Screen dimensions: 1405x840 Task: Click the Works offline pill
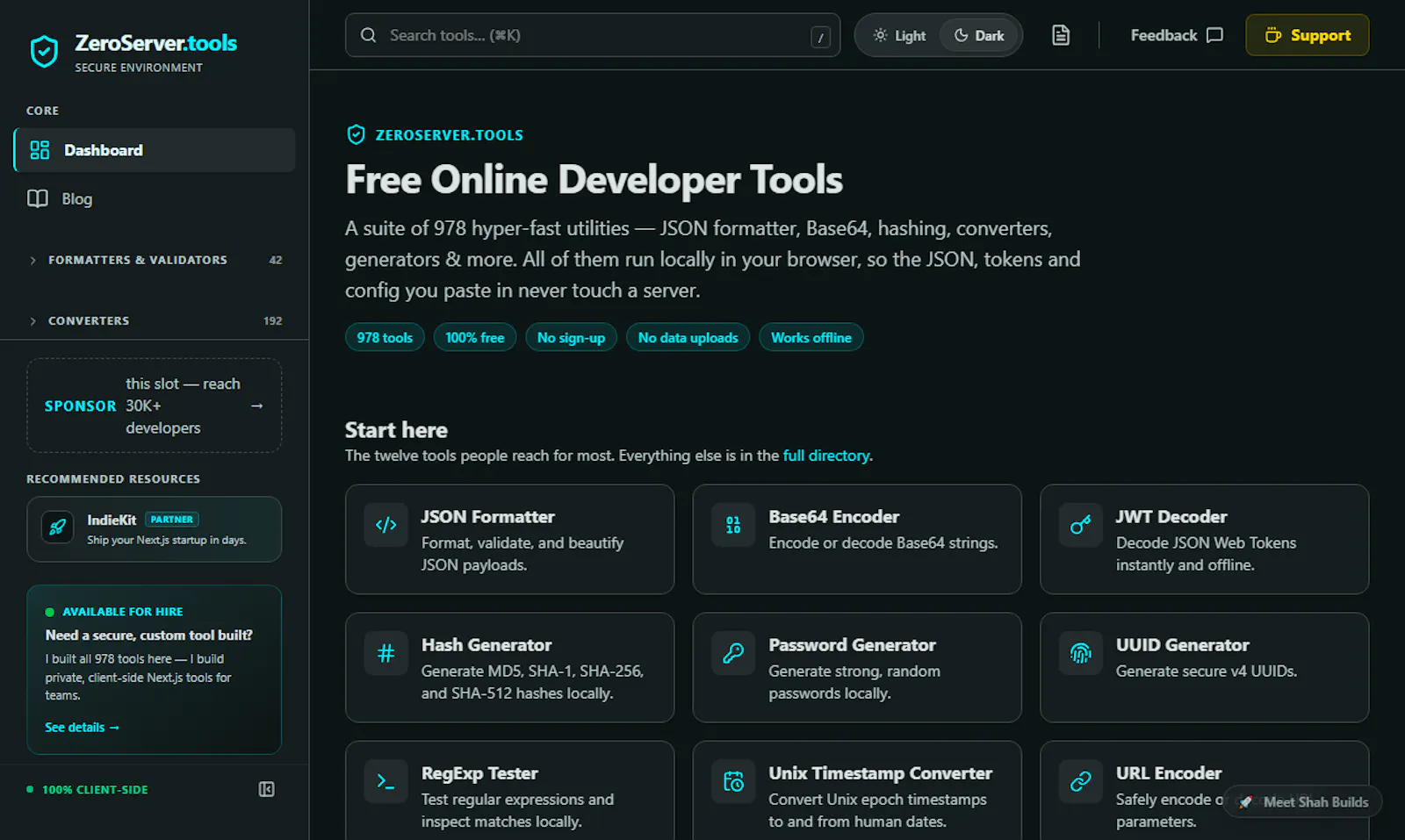point(811,338)
